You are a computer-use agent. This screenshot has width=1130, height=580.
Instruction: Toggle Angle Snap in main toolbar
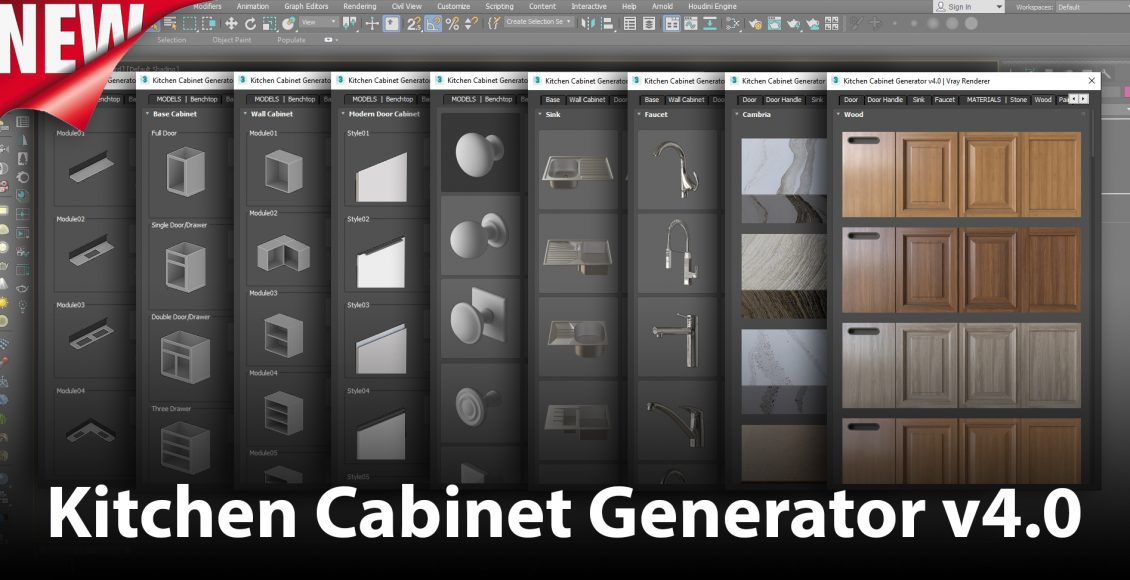point(433,23)
